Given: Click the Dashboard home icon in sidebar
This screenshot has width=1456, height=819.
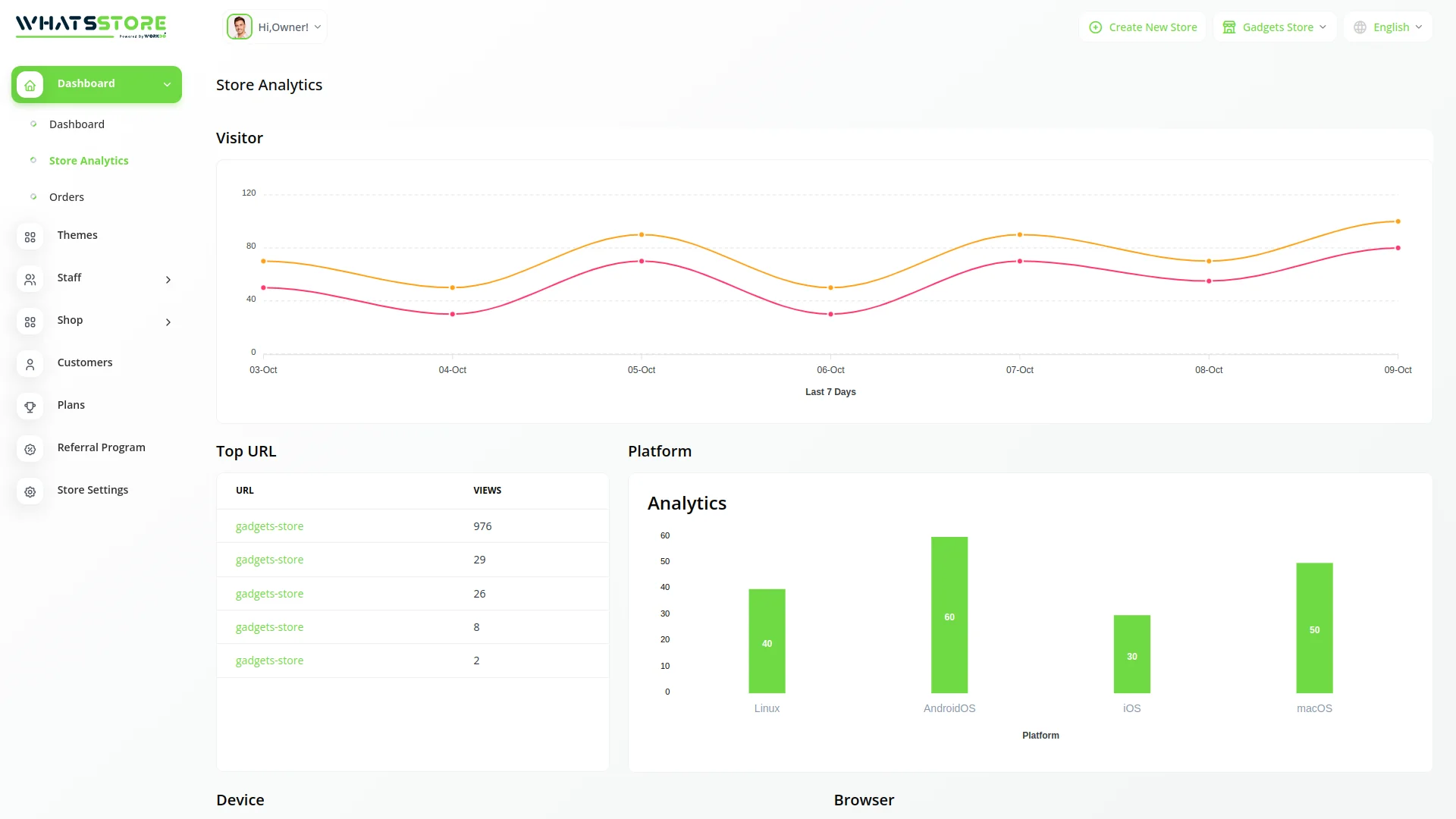Looking at the screenshot, I should (x=30, y=85).
